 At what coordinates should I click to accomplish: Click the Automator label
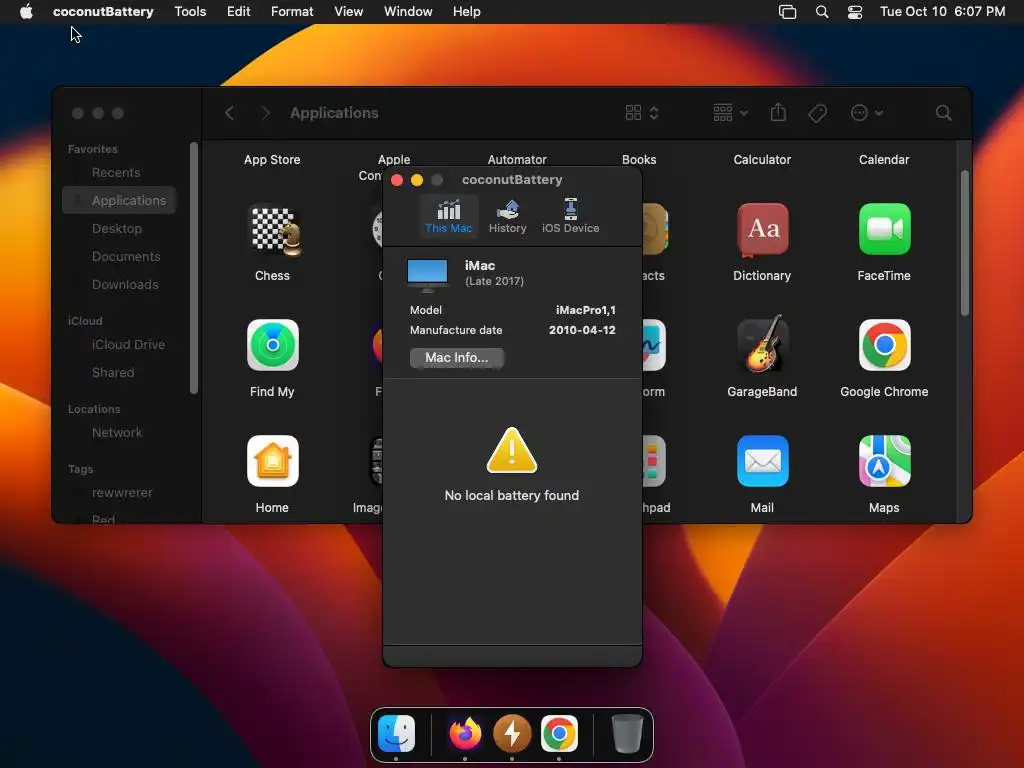pyautogui.click(x=517, y=159)
